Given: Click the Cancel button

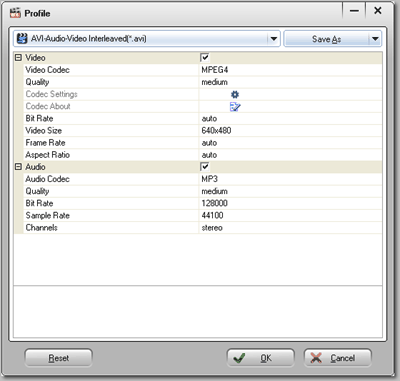Looking at the screenshot, I should click(338, 358).
